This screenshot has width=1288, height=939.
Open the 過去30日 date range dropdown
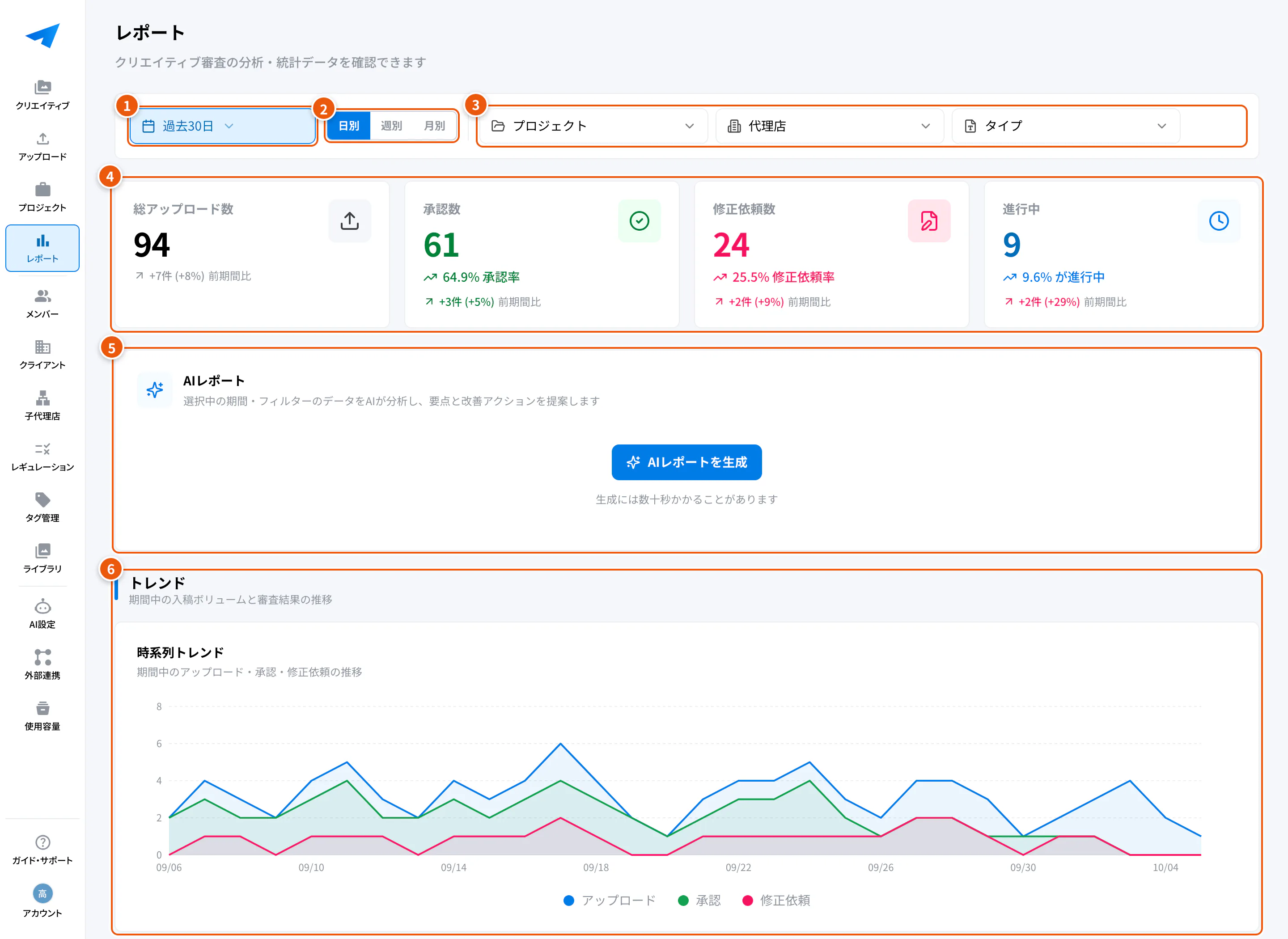coord(222,126)
